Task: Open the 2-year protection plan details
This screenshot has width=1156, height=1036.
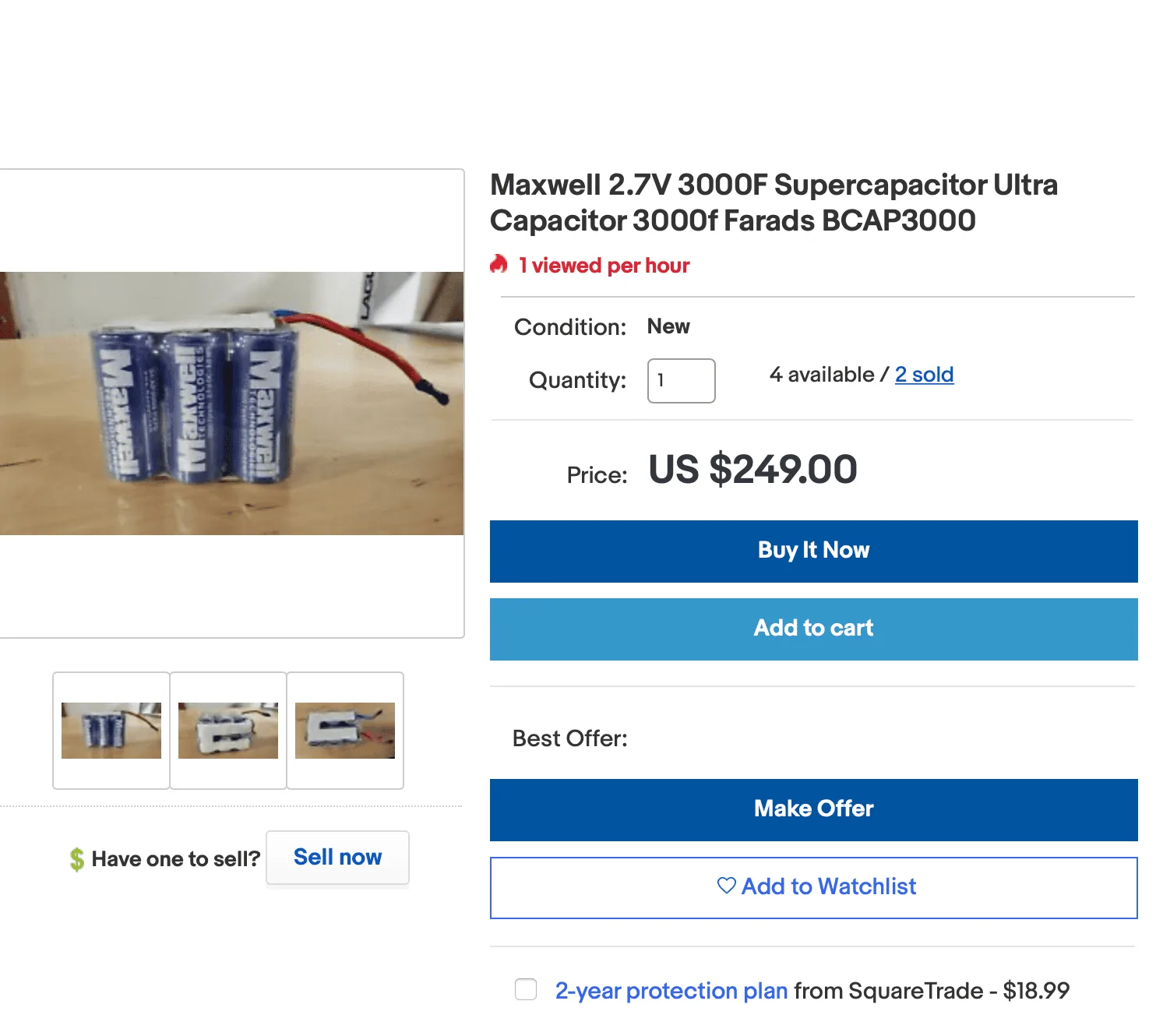Action: pos(670,990)
